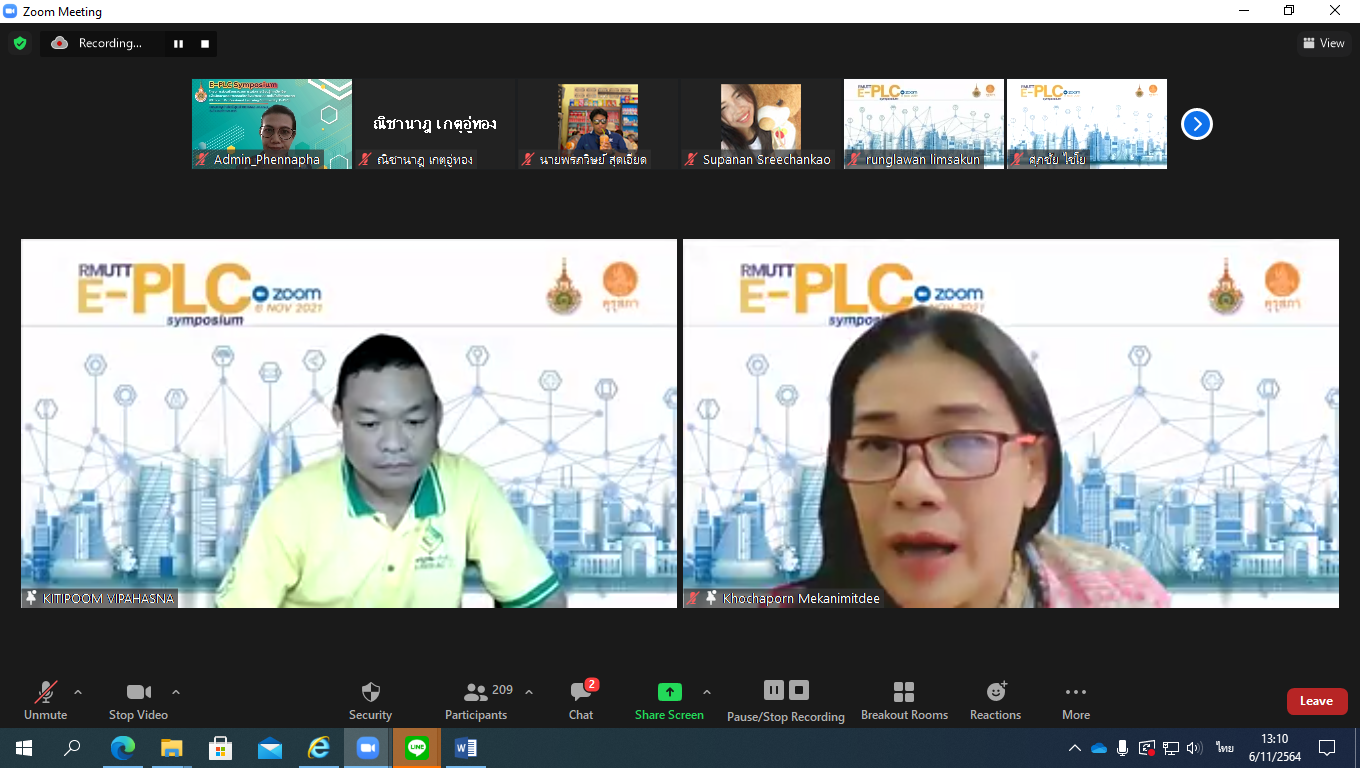This screenshot has height=768, width=1360.
Task: Expand video options arrow next to Stop Video
Action: [176, 692]
